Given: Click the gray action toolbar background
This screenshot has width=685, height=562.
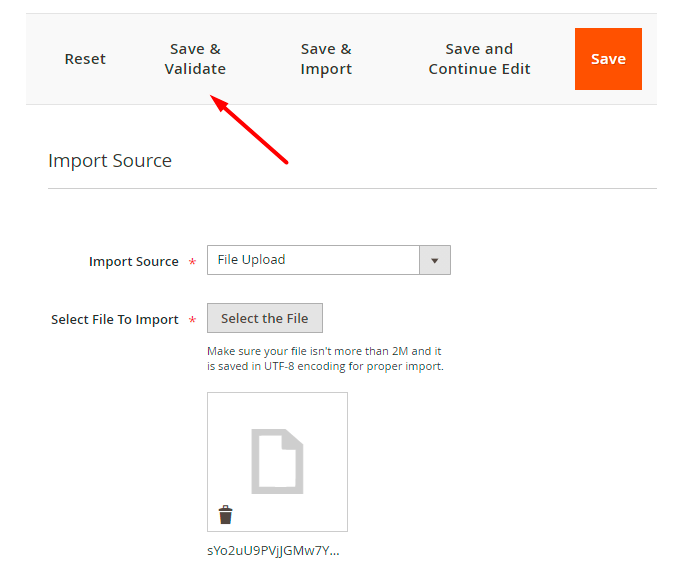Looking at the screenshot, I should click(390, 90).
